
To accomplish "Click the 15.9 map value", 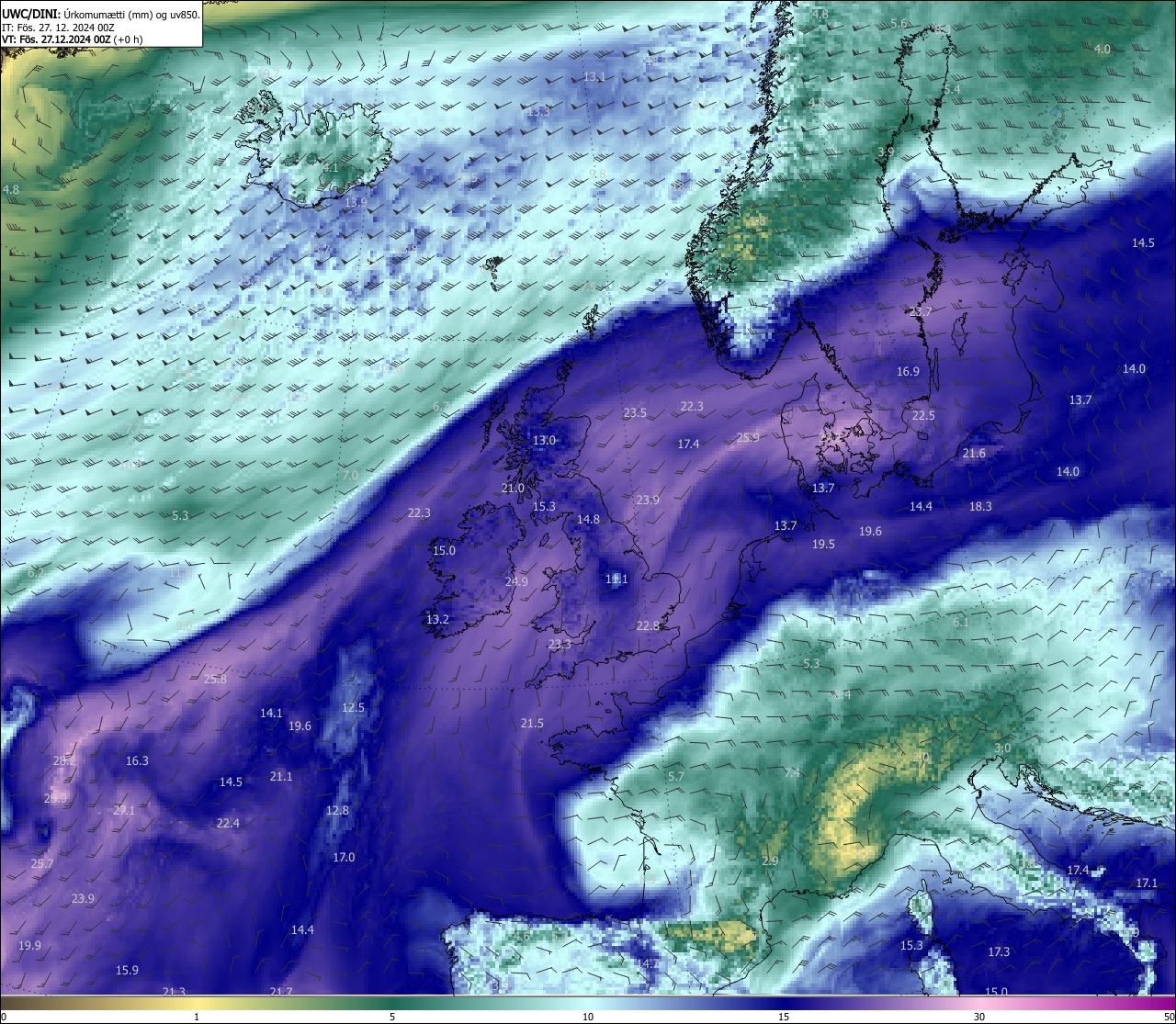I will [127, 970].
